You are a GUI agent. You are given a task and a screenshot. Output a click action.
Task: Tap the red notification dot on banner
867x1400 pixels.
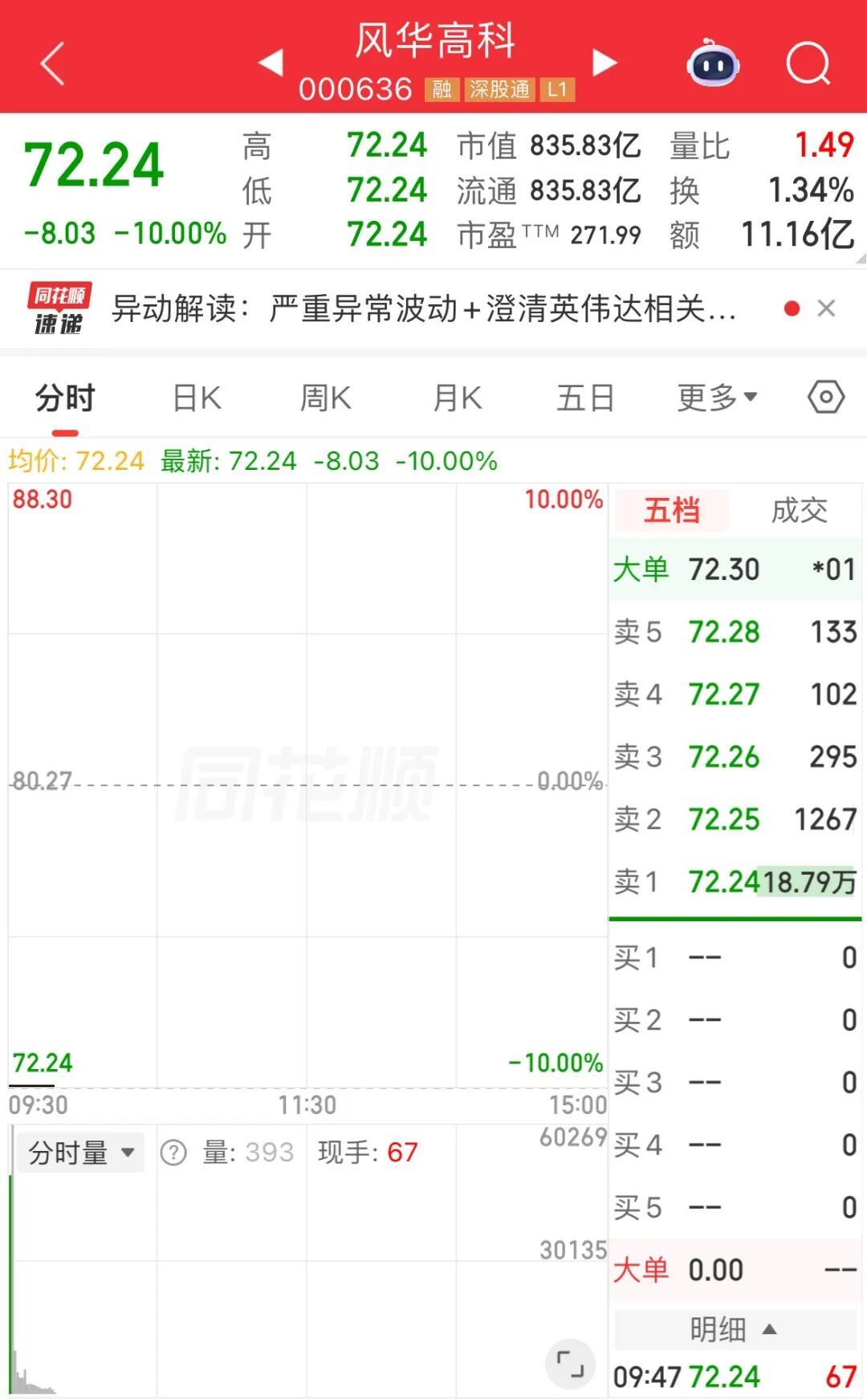tap(792, 308)
